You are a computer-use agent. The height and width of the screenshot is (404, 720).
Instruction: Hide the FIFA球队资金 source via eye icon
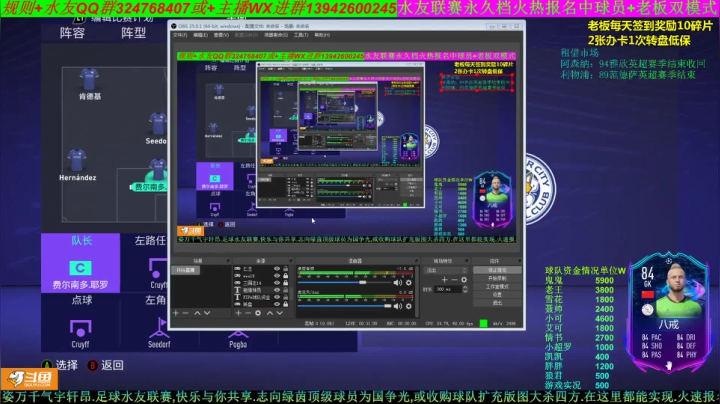click(x=277, y=297)
